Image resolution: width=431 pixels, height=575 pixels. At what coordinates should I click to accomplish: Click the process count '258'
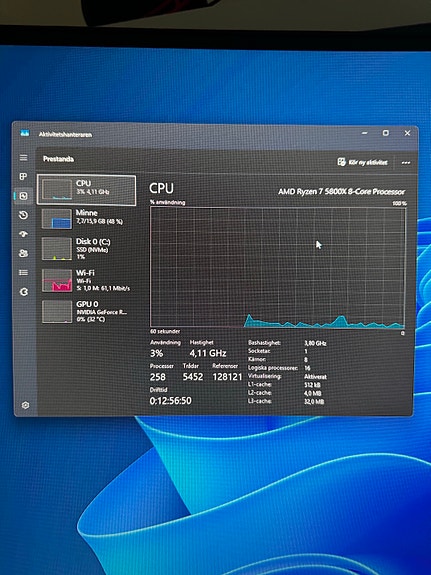(x=158, y=377)
